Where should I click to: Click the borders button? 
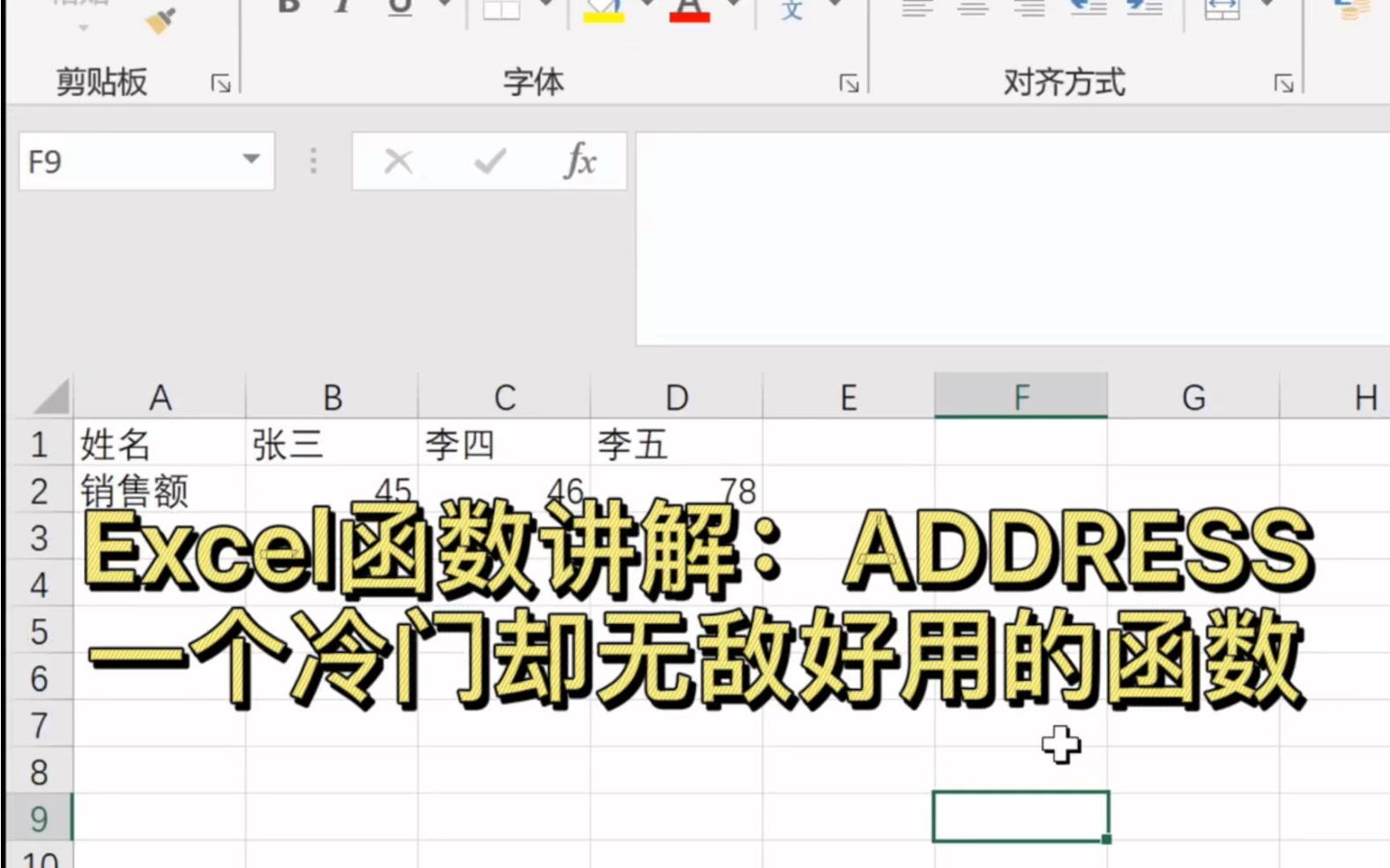[502, 9]
